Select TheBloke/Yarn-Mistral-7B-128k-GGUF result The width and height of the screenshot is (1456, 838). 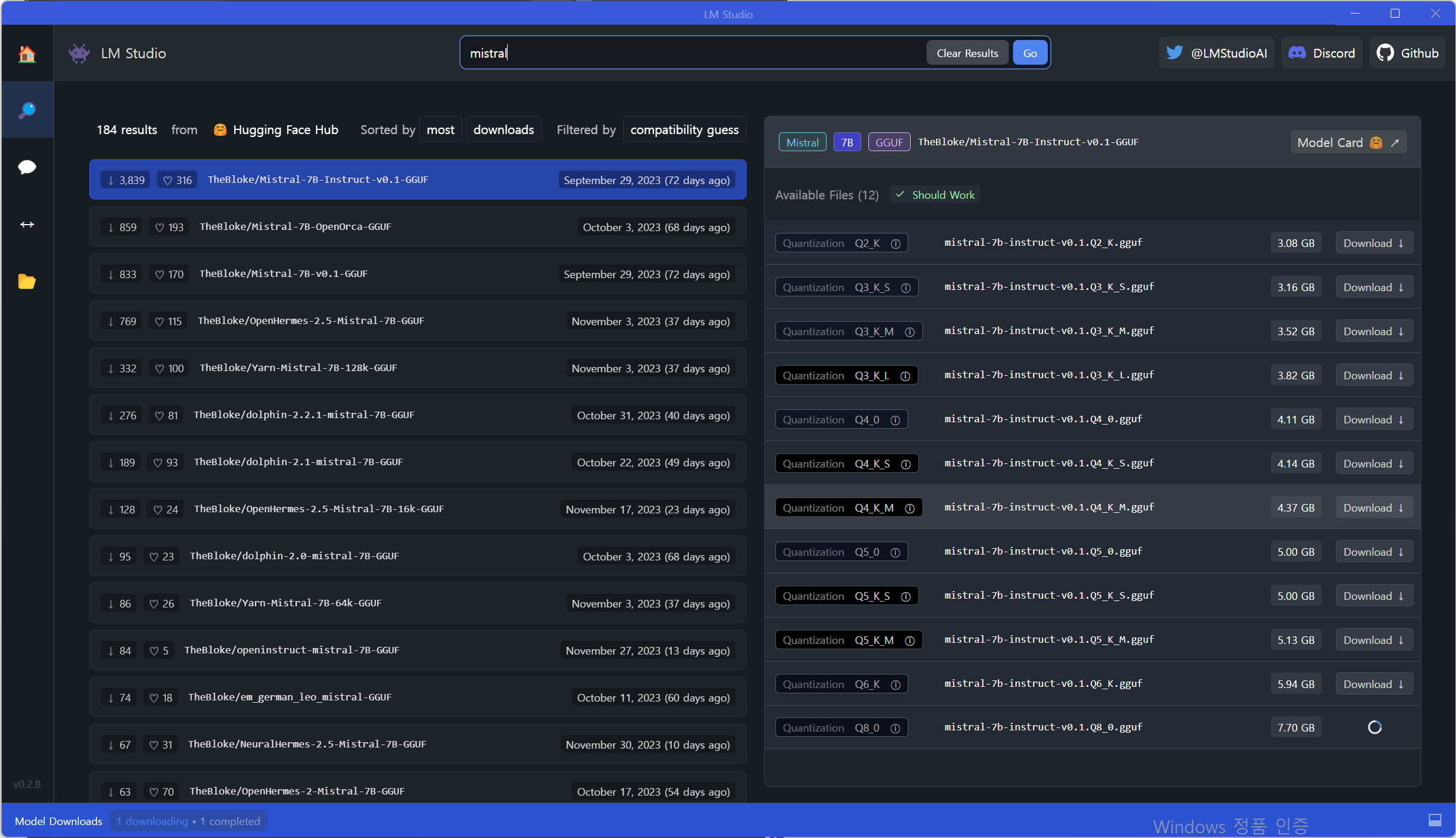click(418, 368)
